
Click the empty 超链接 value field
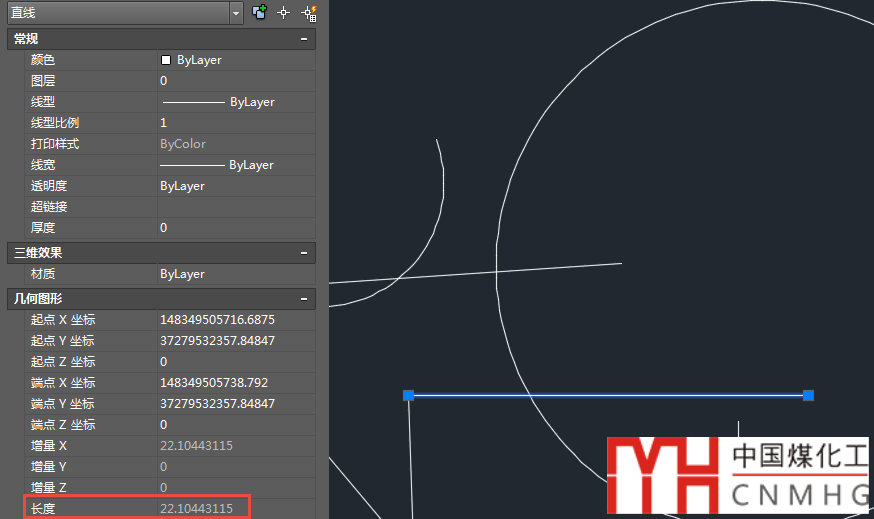(235, 207)
